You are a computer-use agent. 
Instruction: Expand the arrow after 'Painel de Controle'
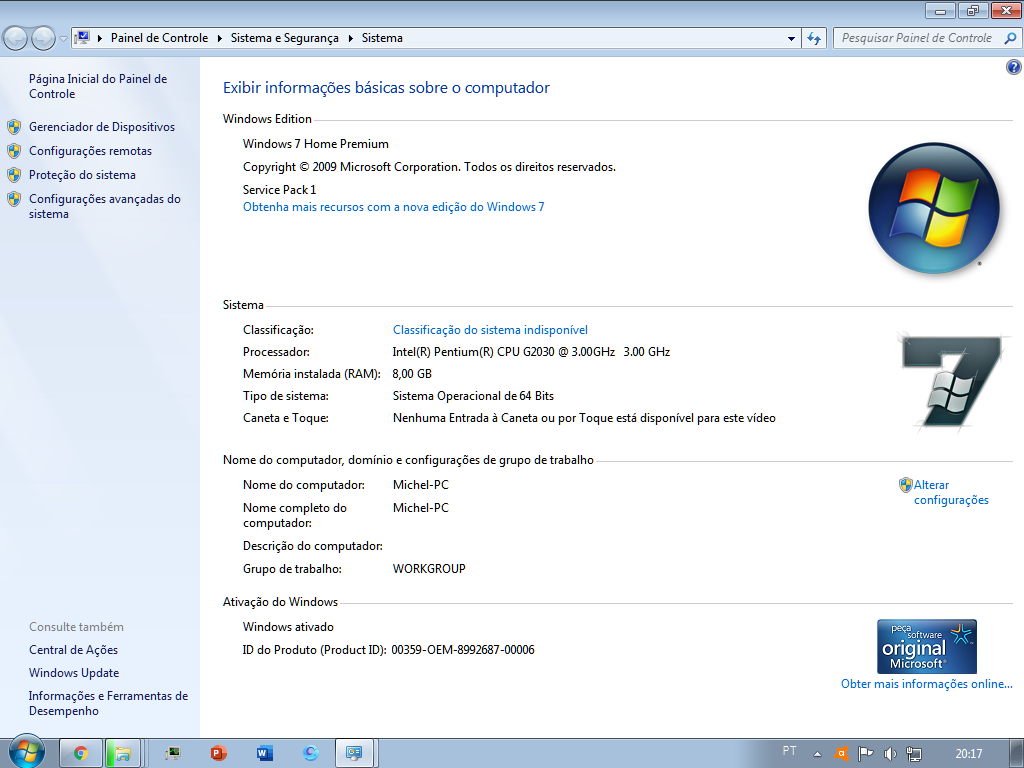coord(219,38)
